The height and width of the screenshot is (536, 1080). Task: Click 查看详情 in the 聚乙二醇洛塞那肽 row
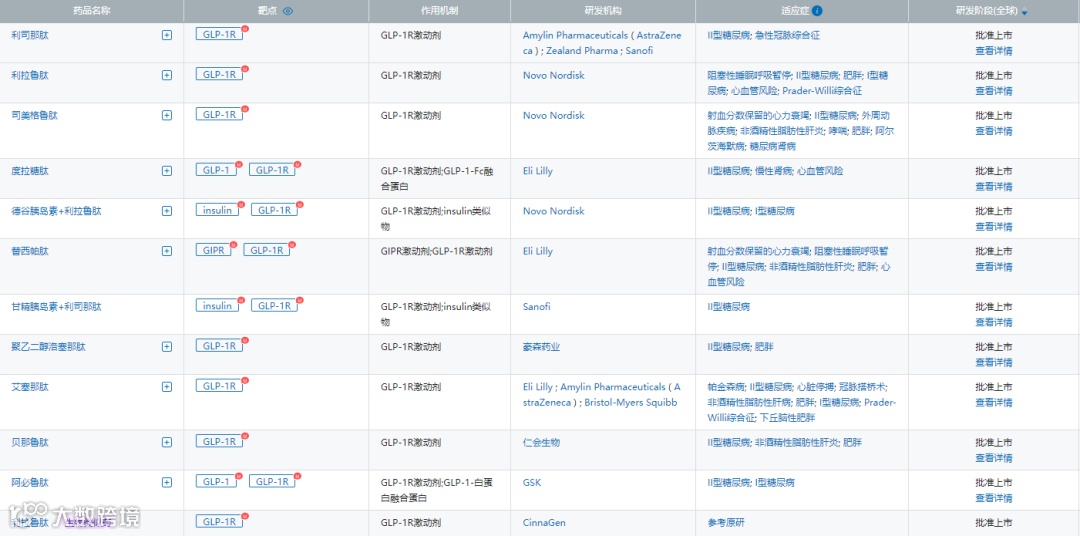pos(994,362)
